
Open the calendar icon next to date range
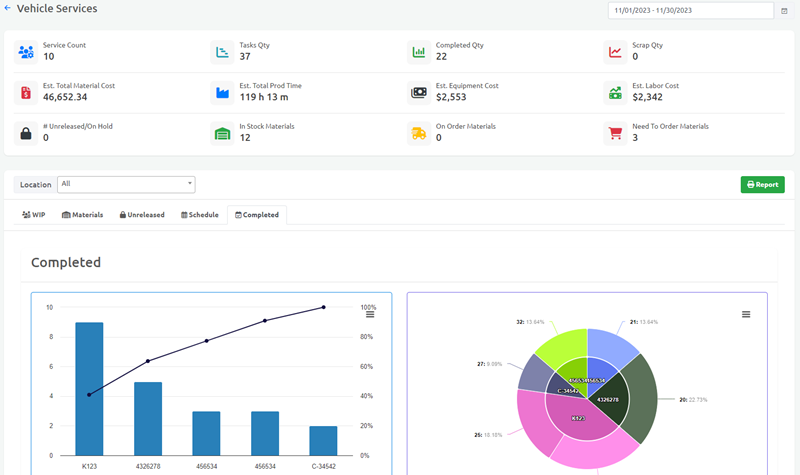point(784,11)
